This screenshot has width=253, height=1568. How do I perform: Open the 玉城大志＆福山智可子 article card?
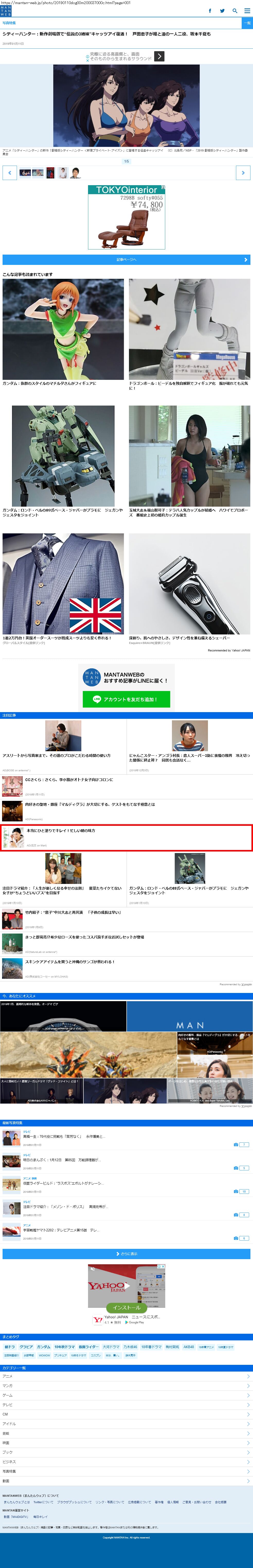tap(190, 461)
